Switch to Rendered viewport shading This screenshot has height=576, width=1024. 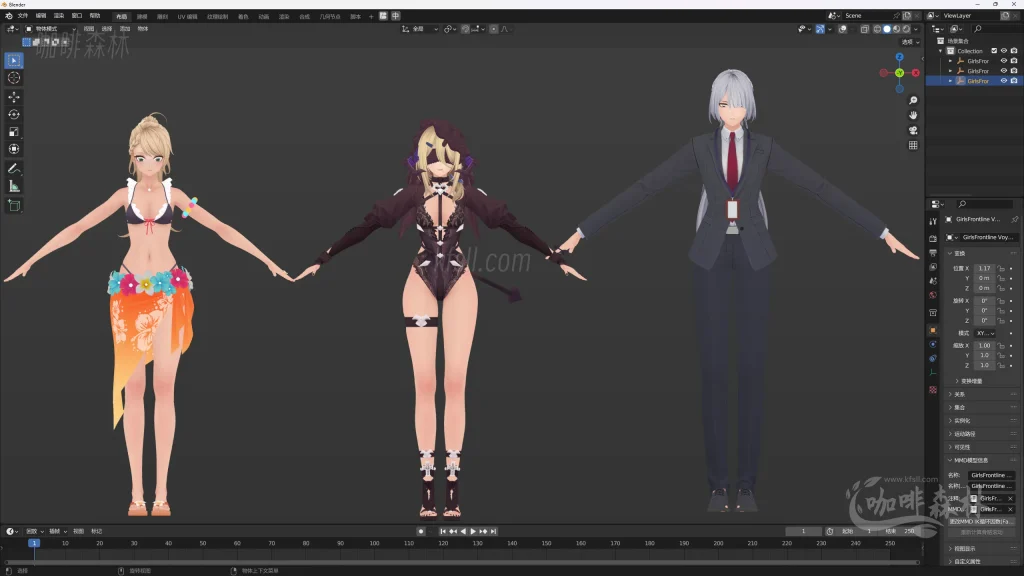[906, 29]
